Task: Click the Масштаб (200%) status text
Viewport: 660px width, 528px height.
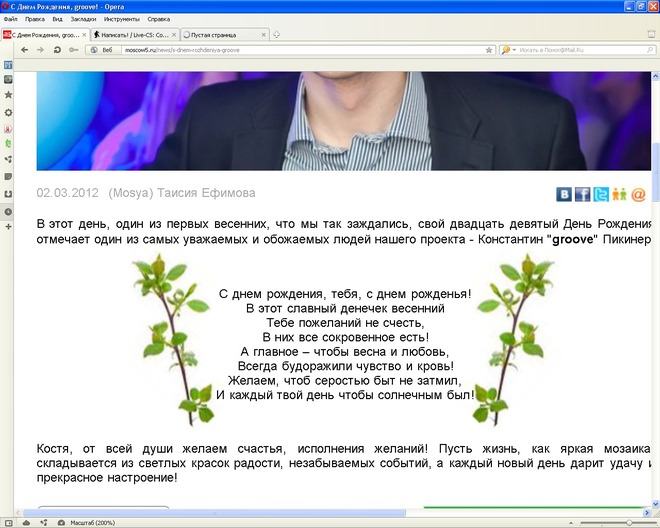Action: tap(93, 523)
